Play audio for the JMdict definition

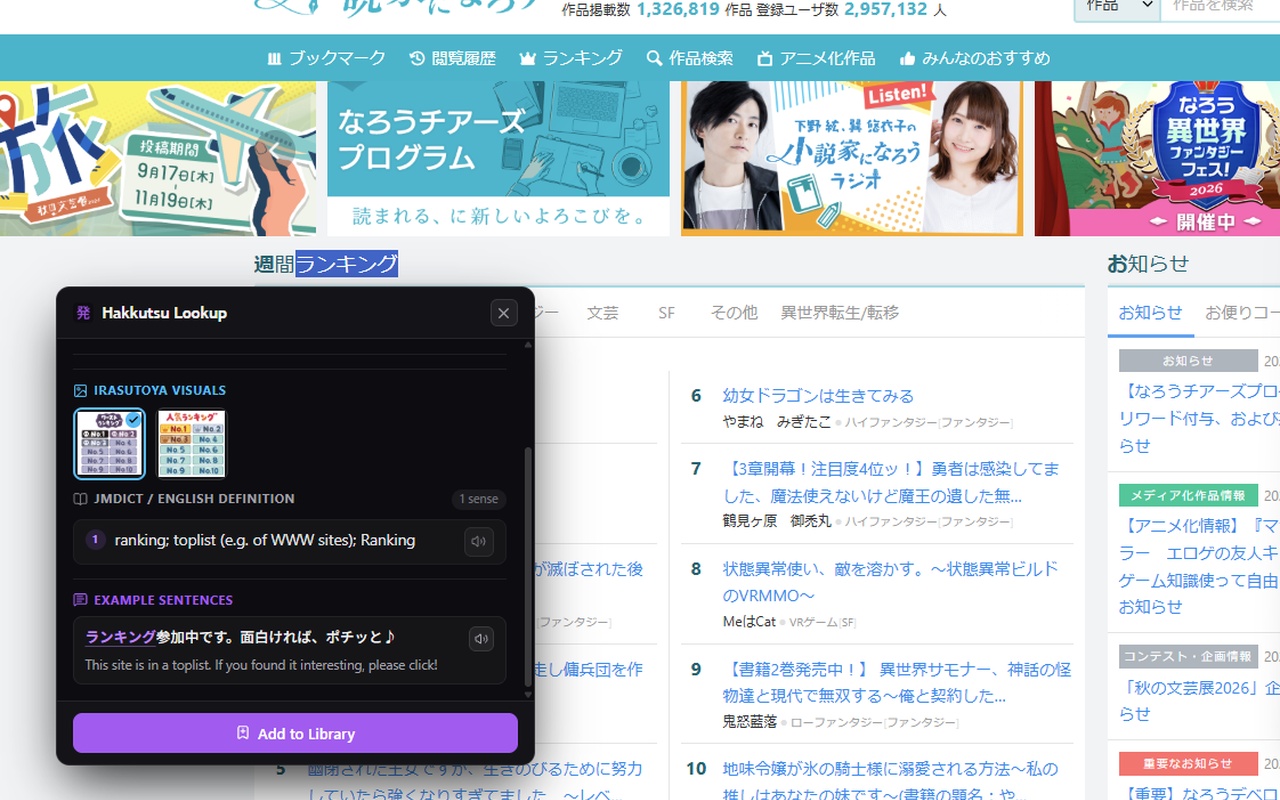pos(479,541)
